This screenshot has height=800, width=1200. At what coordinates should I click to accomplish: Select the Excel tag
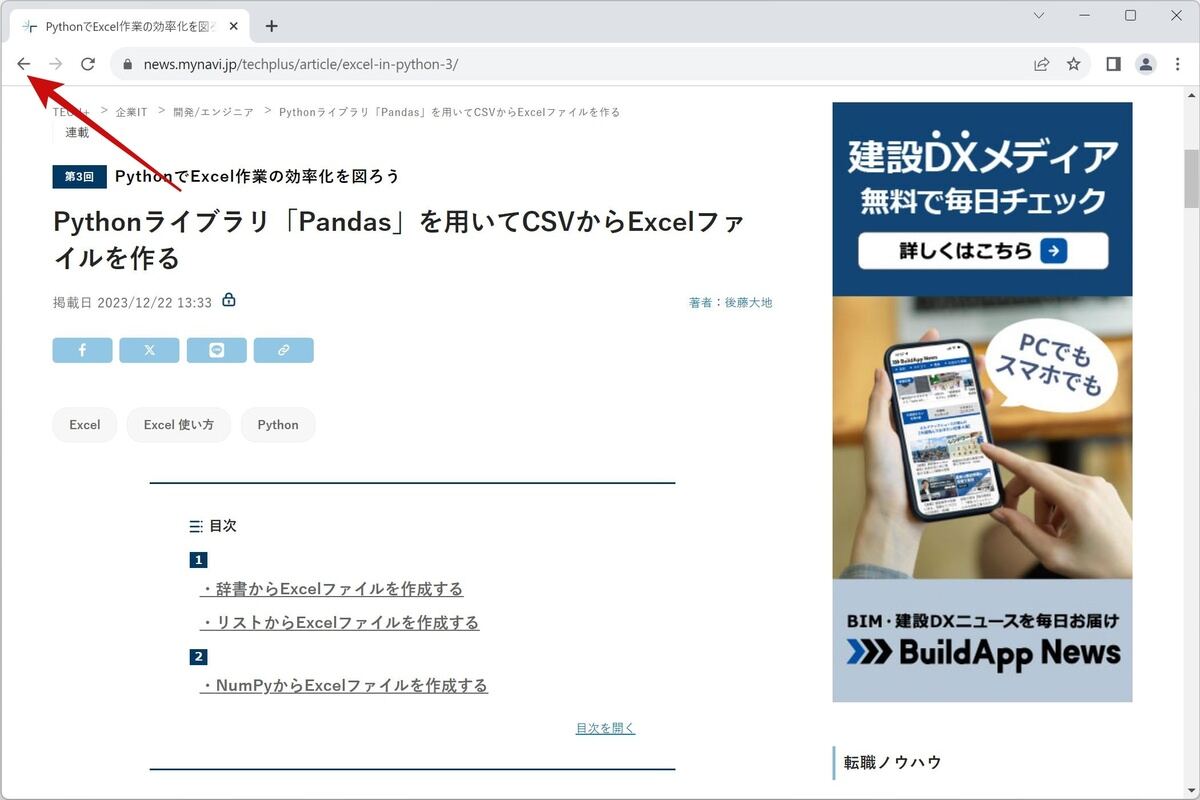pyautogui.click(x=85, y=425)
